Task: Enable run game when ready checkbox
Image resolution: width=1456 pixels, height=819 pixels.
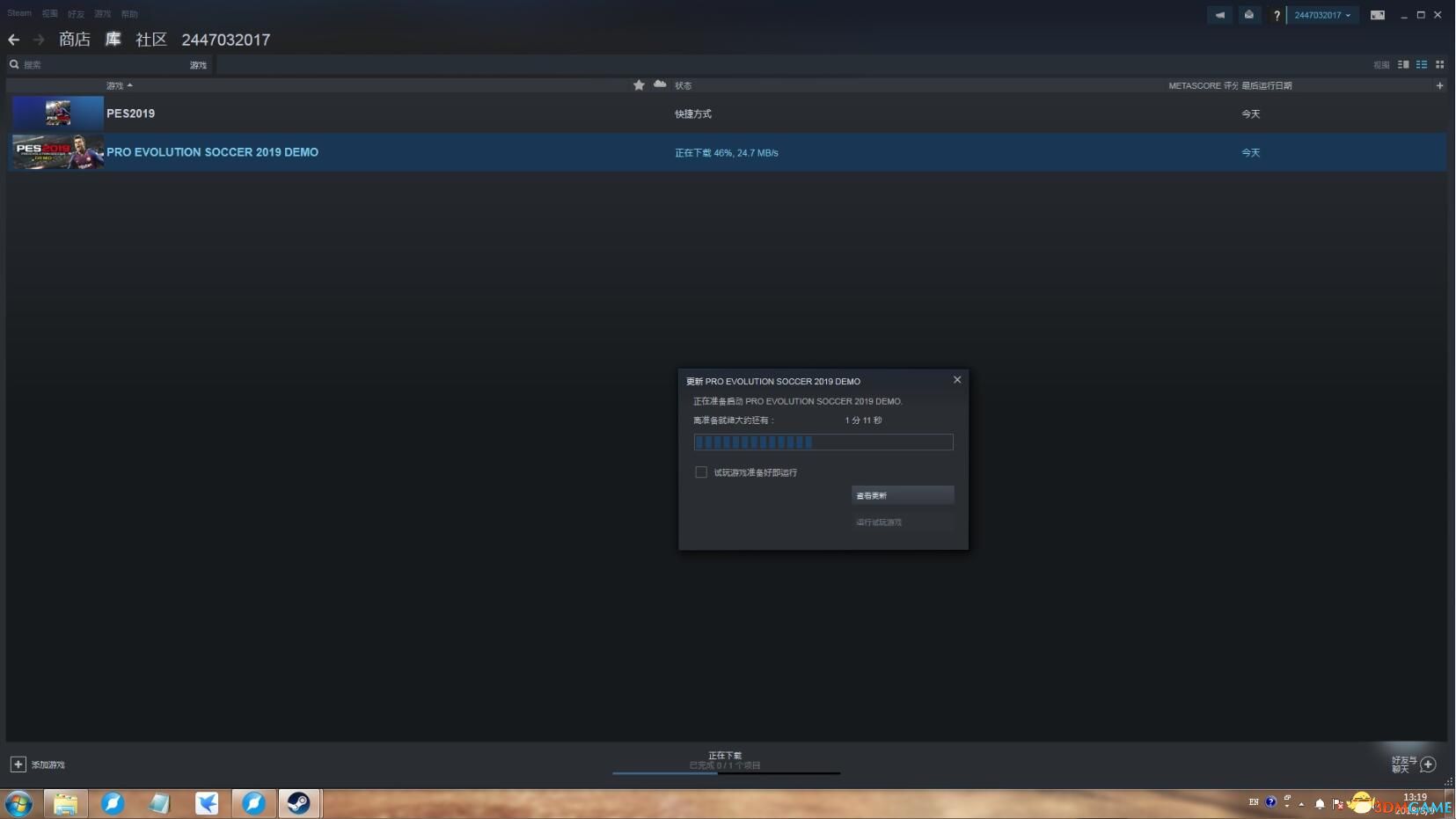Action: 701,472
